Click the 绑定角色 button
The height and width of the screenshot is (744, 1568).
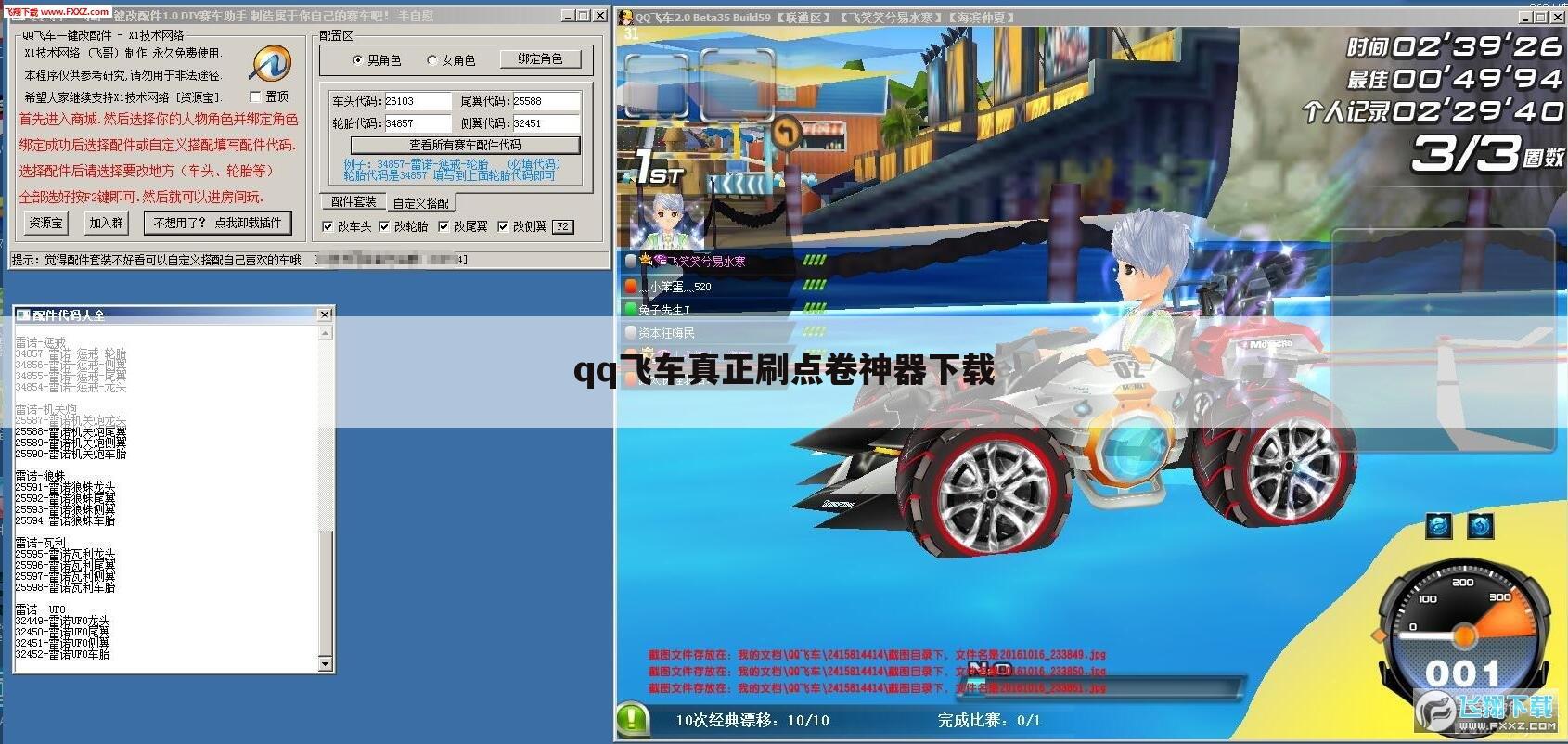point(540,59)
